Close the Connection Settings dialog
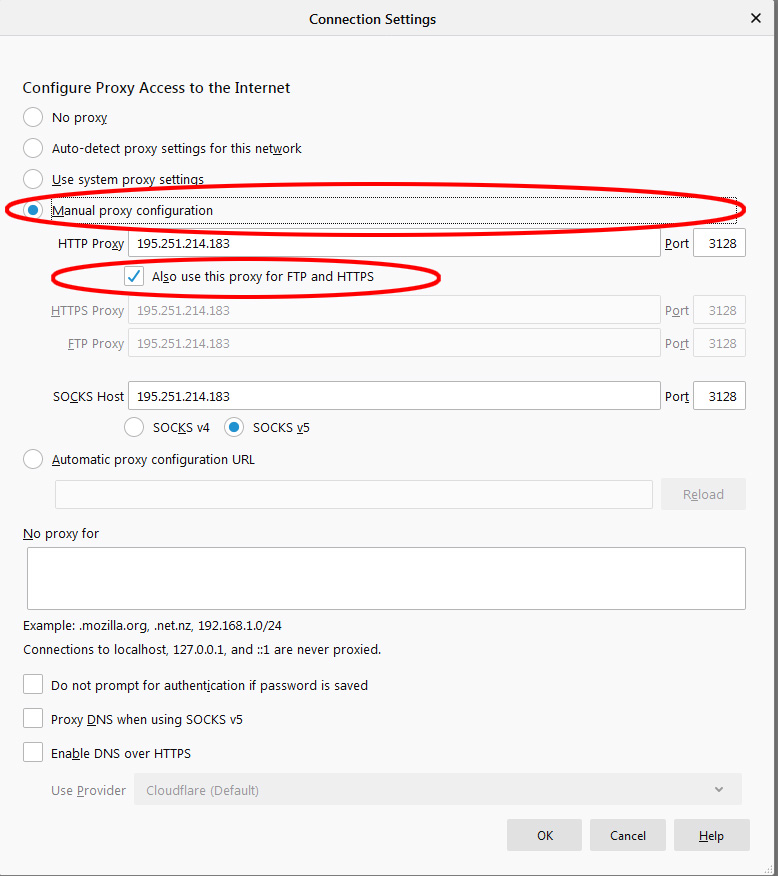 [755, 18]
